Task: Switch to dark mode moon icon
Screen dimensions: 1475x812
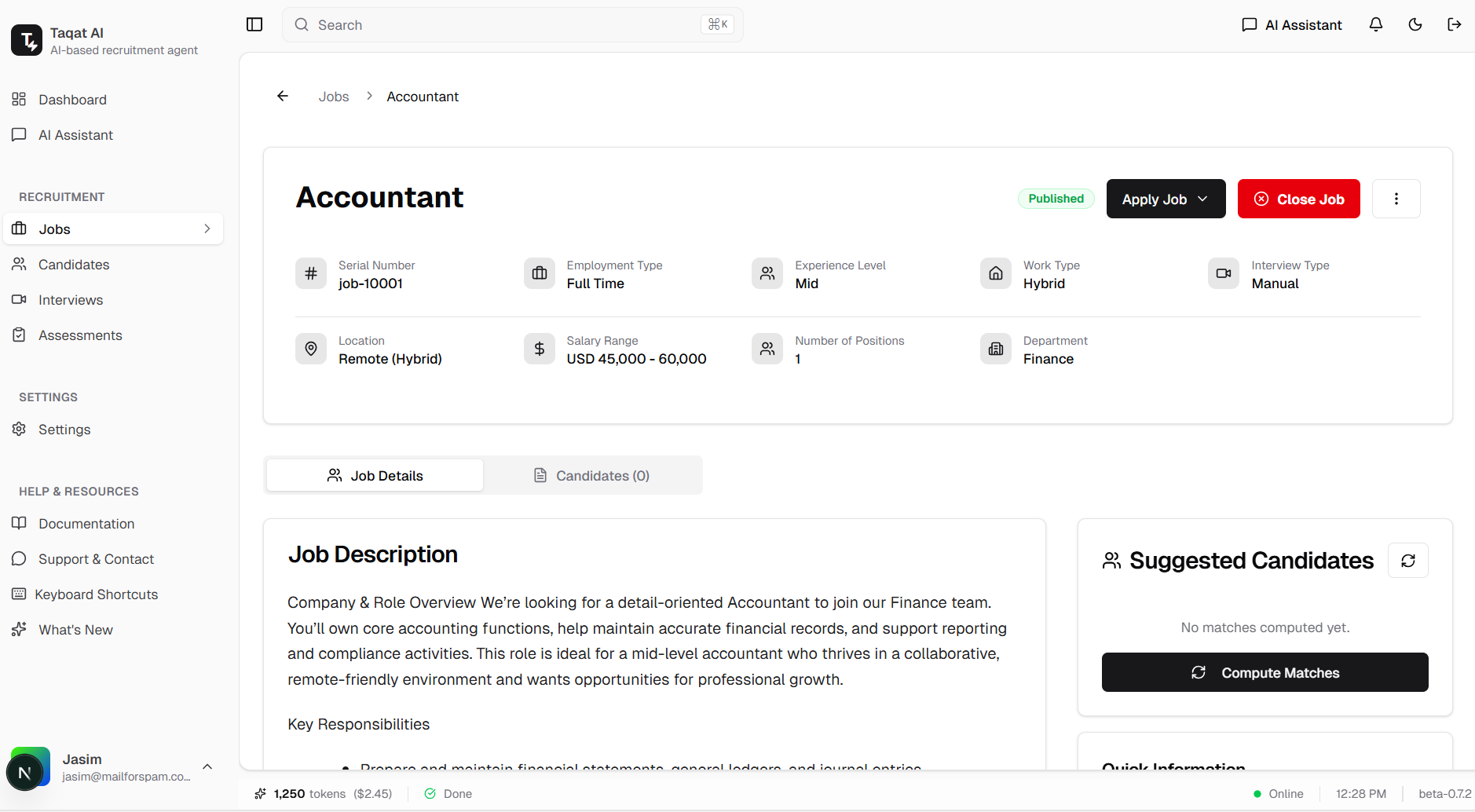Action: pyautogui.click(x=1415, y=24)
